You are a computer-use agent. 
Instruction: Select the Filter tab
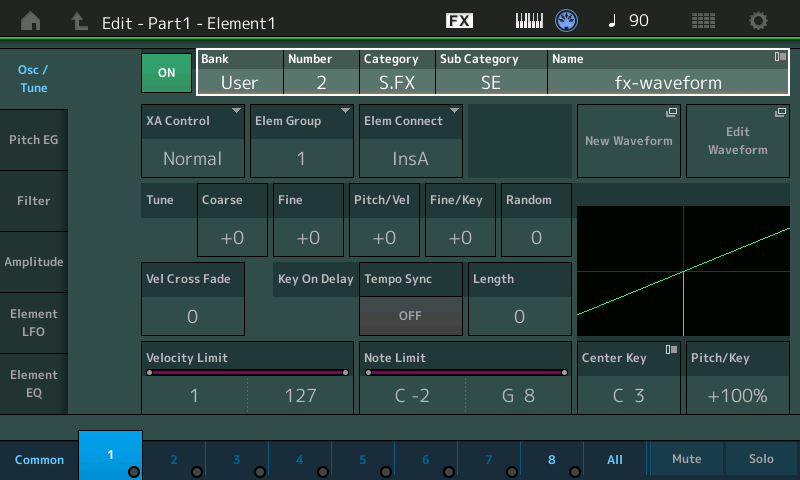[34, 201]
